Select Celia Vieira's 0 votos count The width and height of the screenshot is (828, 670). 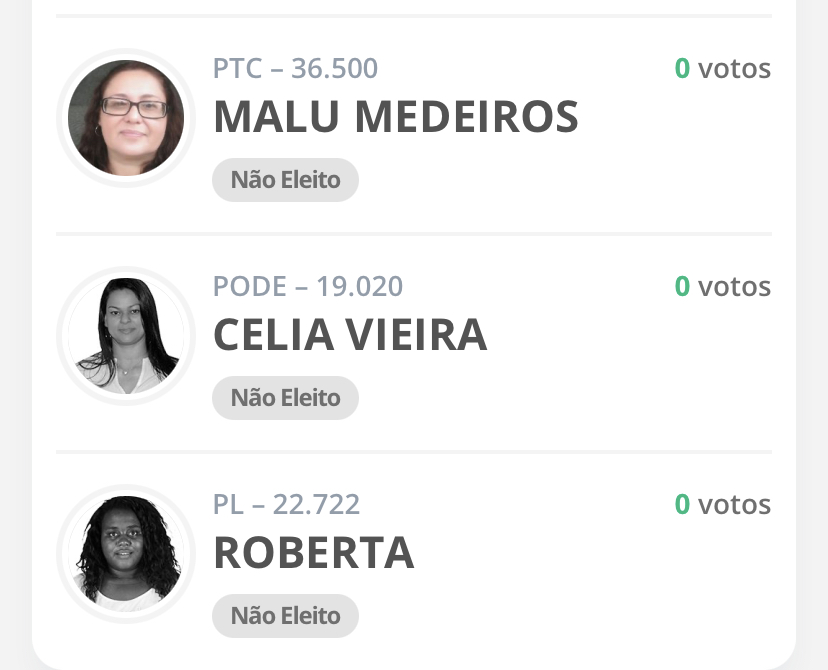(x=722, y=287)
